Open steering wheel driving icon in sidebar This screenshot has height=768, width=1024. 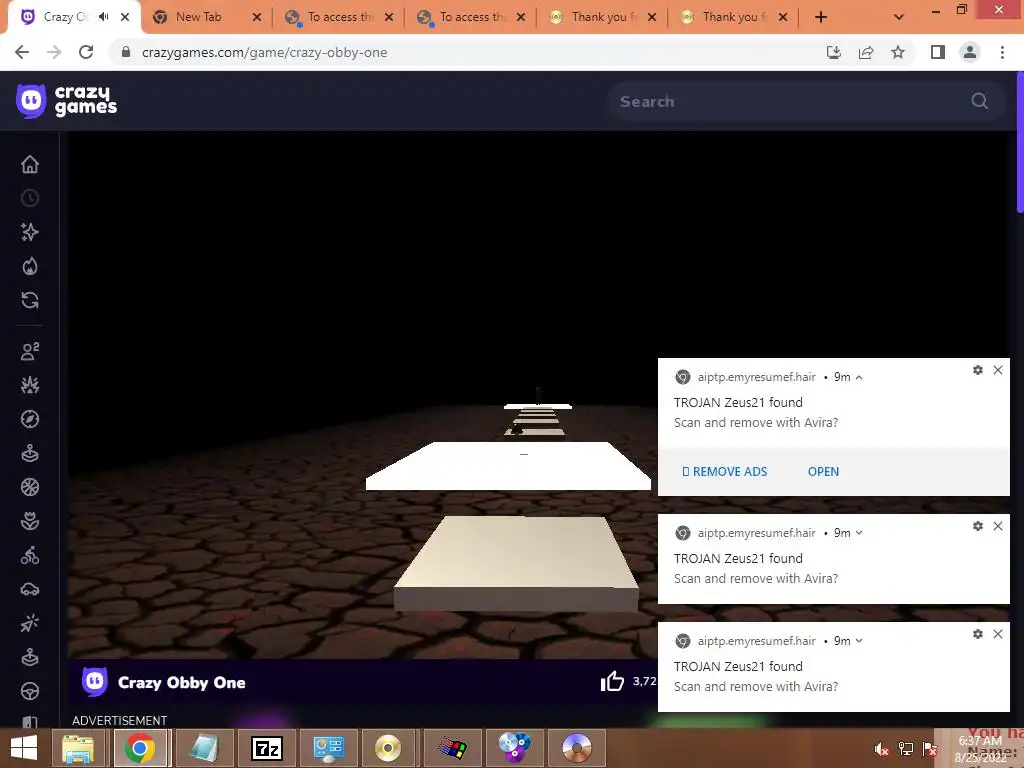tap(30, 691)
